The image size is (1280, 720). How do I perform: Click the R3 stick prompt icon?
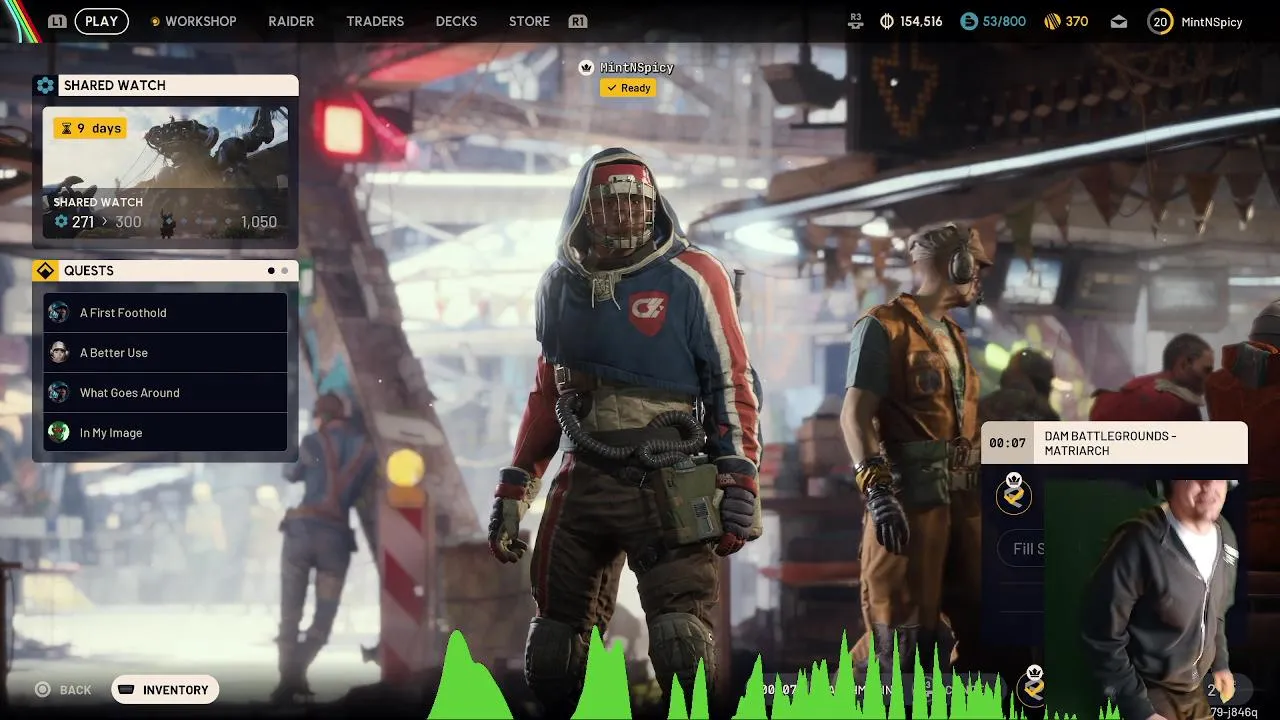[x=855, y=21]
